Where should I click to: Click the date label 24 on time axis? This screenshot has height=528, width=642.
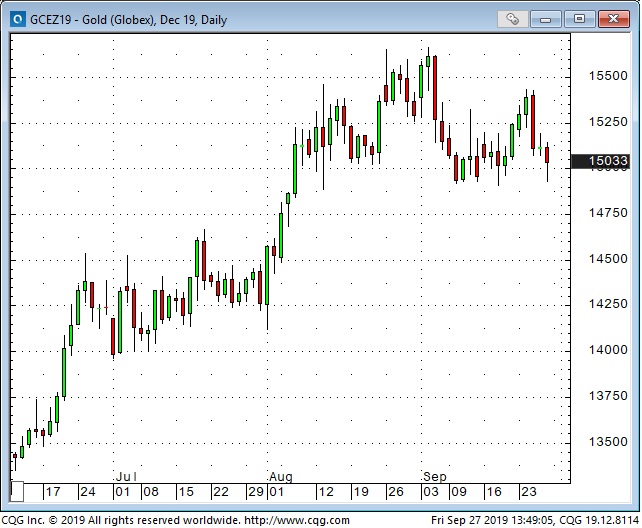88,492
